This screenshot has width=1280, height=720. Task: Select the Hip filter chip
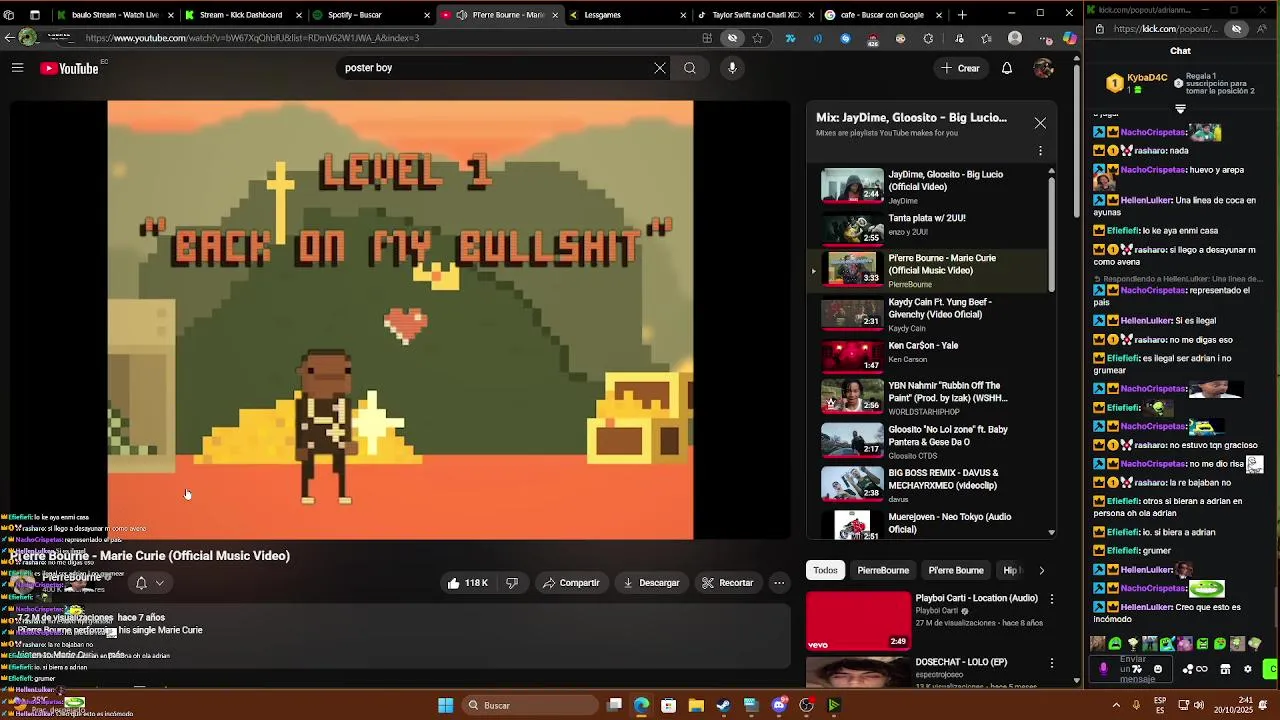point(1010,571)
